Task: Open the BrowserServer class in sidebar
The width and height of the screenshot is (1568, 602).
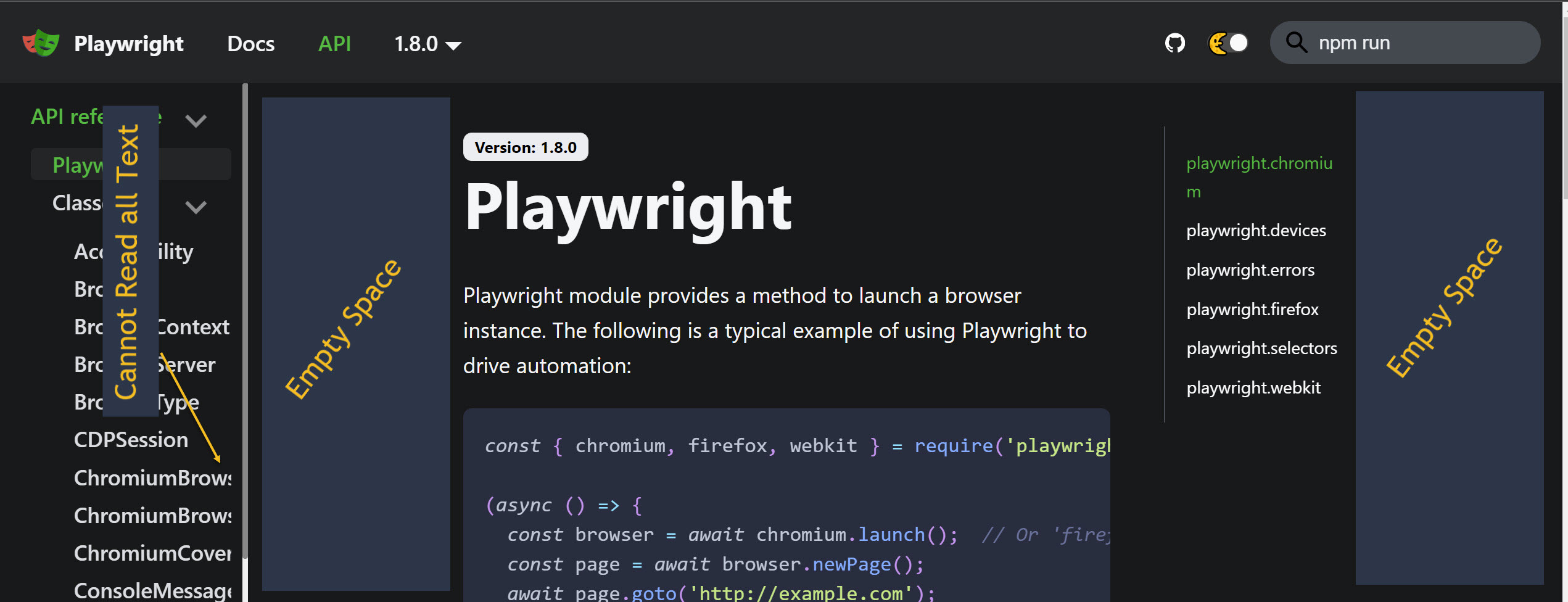Action: pyautogui.click(x=145, y=365)
